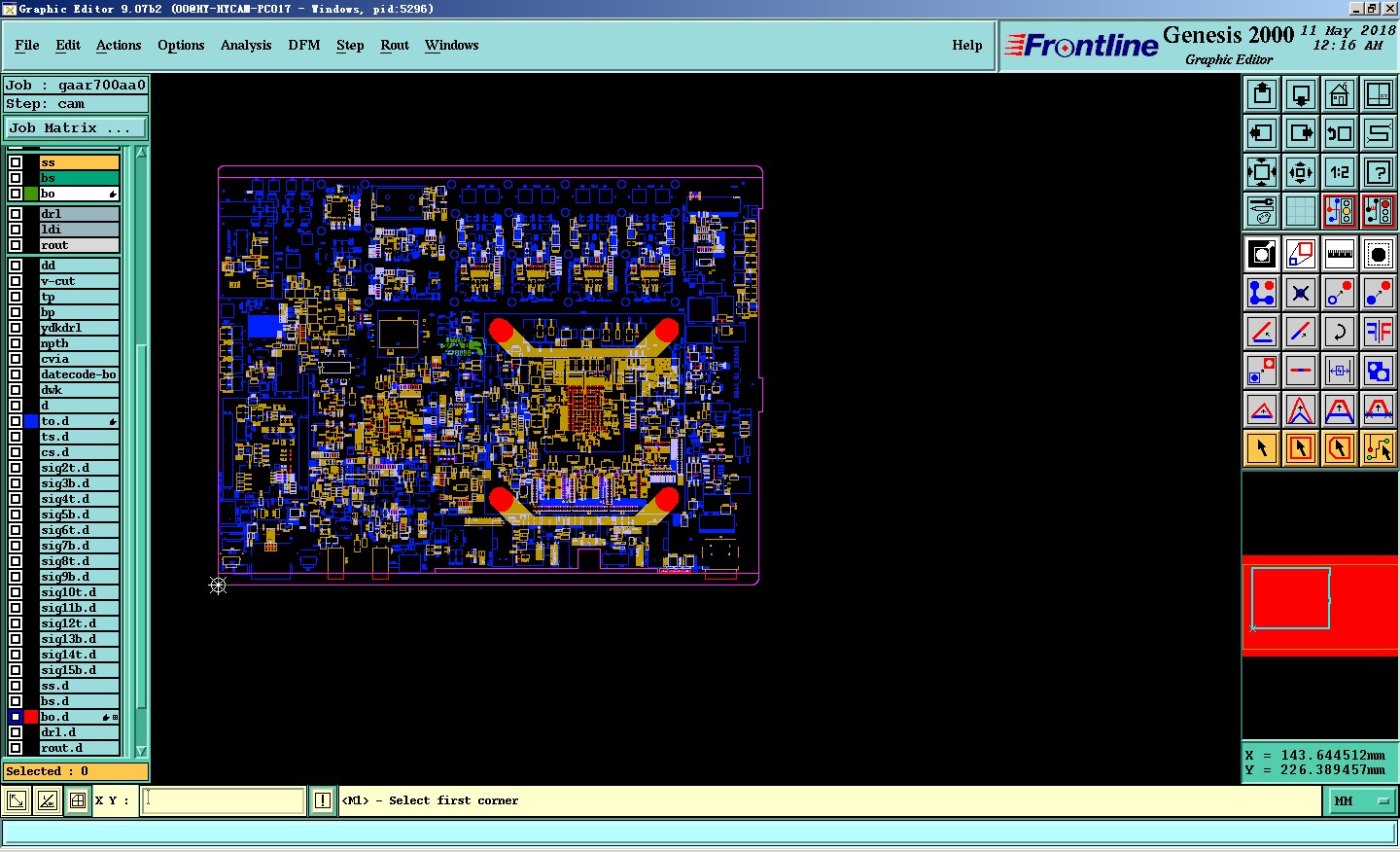
Task: Open the tools and palette settings icon
Action: point(1262,211)
